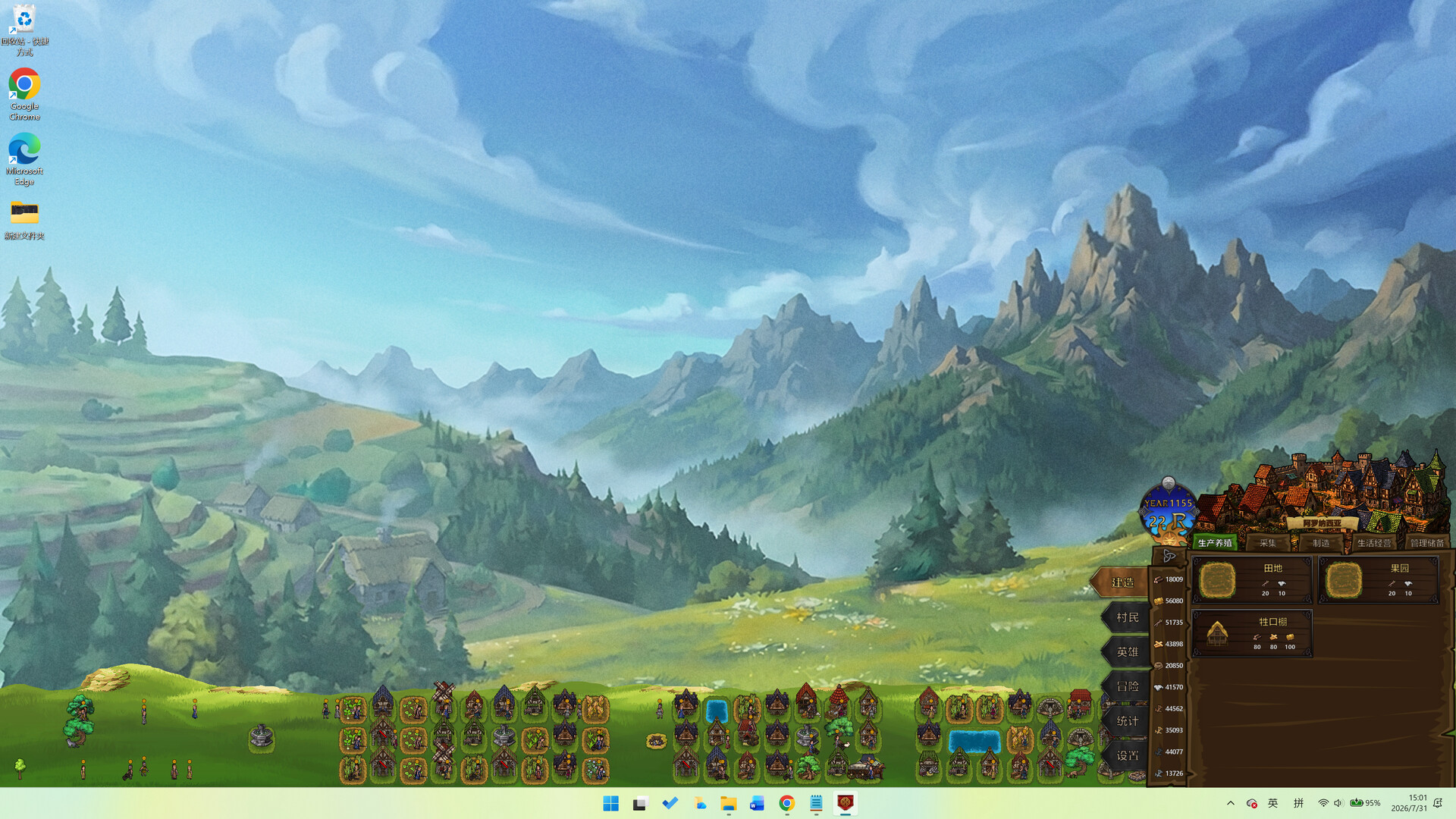Open the notification bell in the tray
This screenshot has width=1456, height=819.
tap(1438, 803)
